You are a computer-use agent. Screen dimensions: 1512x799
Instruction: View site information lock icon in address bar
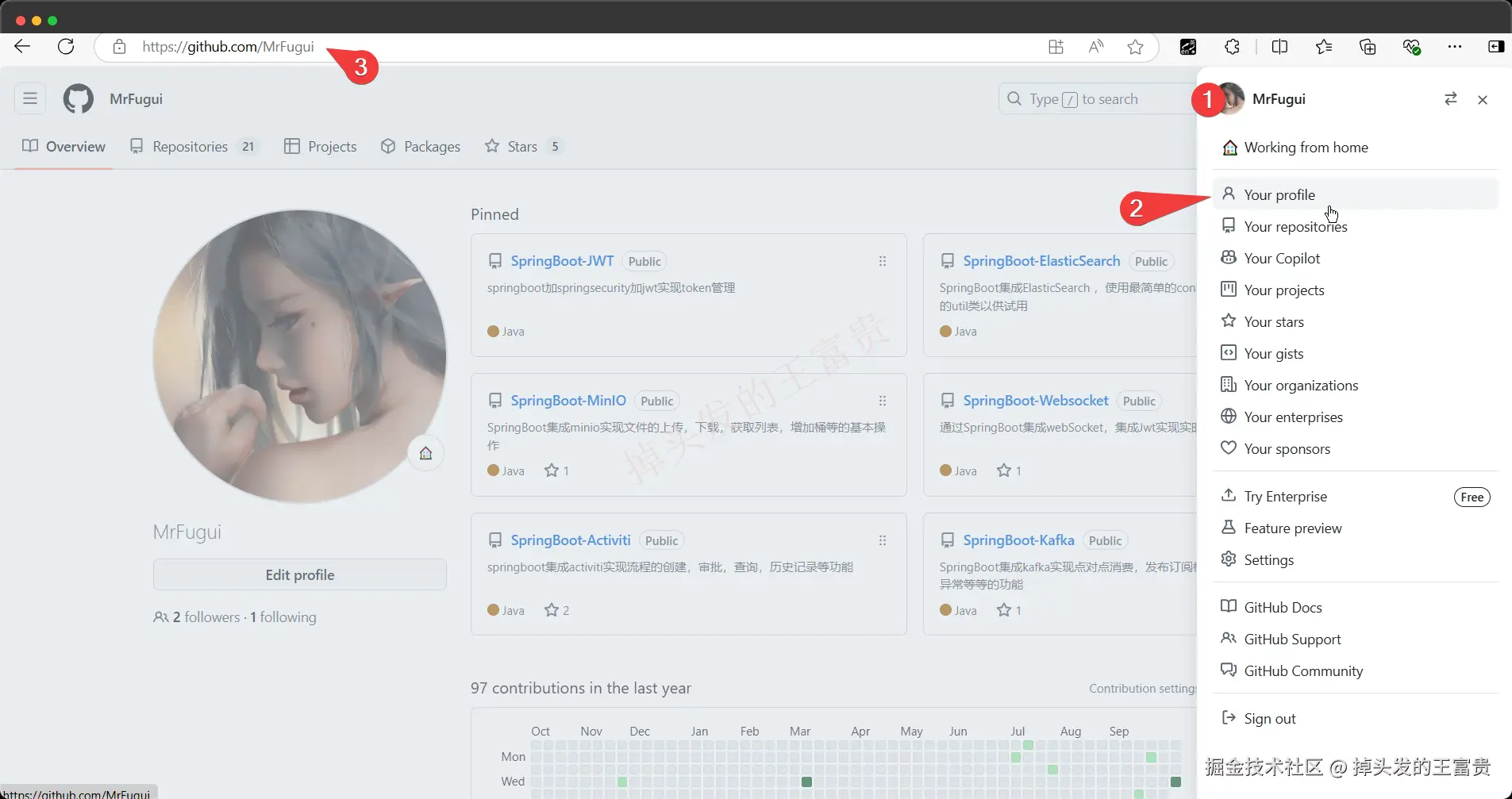click(x=119, y=47)
